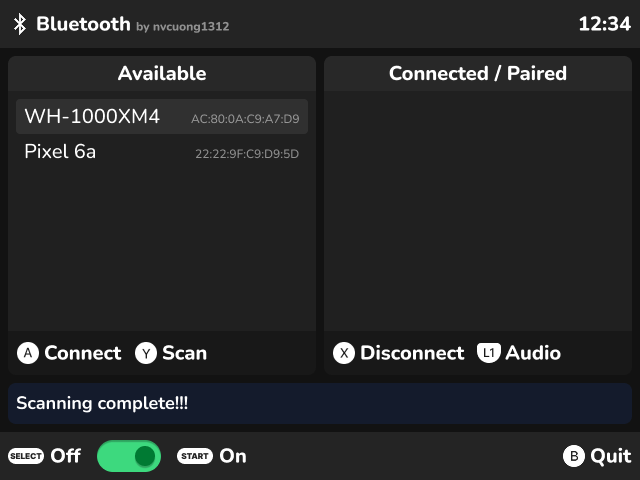Click the Audio label
Screen dimensions: 640x480
tap(533, 353)
